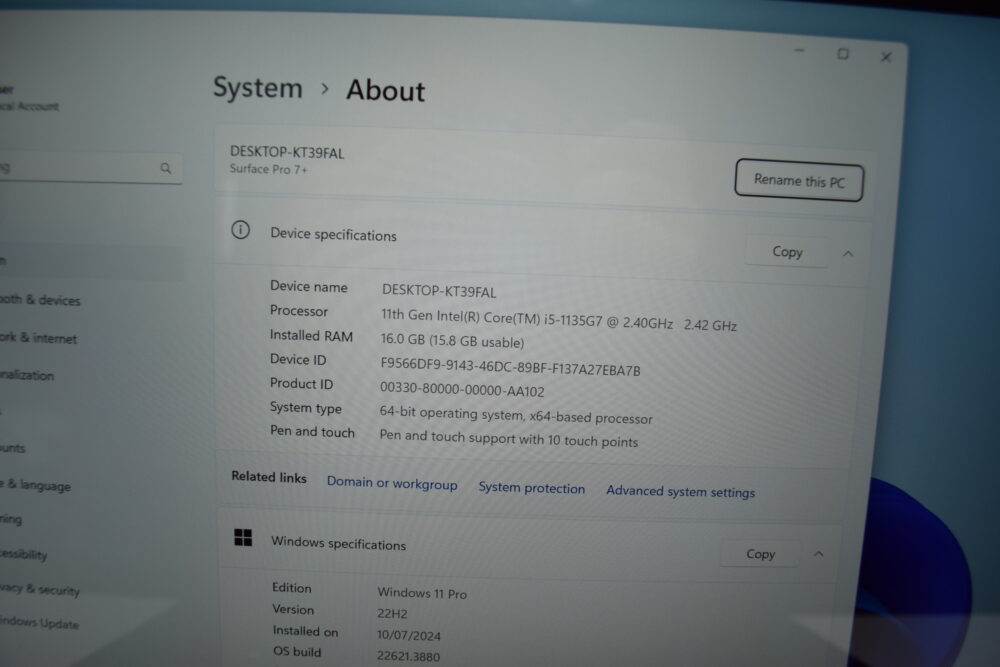The image size is (1000, 667).
Task: Open Network & internet in sidebar
Action: (38, 338)
